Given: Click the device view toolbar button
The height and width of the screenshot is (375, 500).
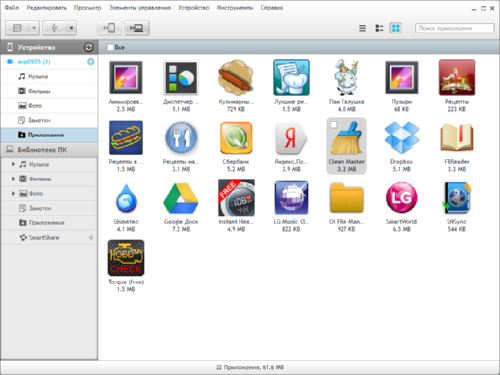Looking at the screenshot, I should [17, 28].
